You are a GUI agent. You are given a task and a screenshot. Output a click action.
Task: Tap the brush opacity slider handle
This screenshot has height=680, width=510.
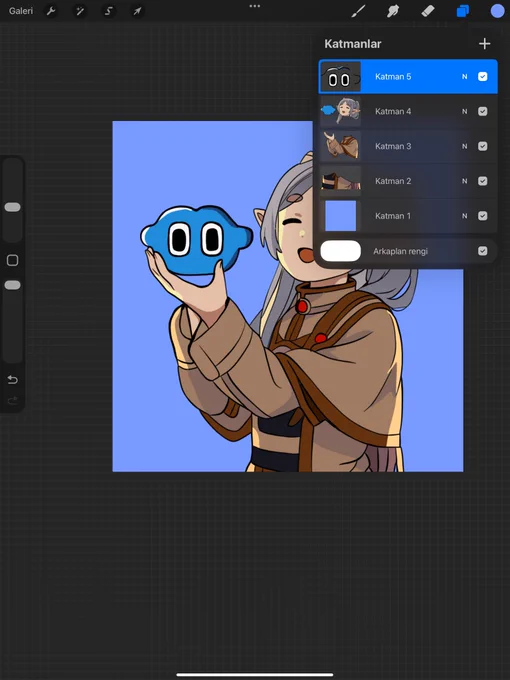13,285
